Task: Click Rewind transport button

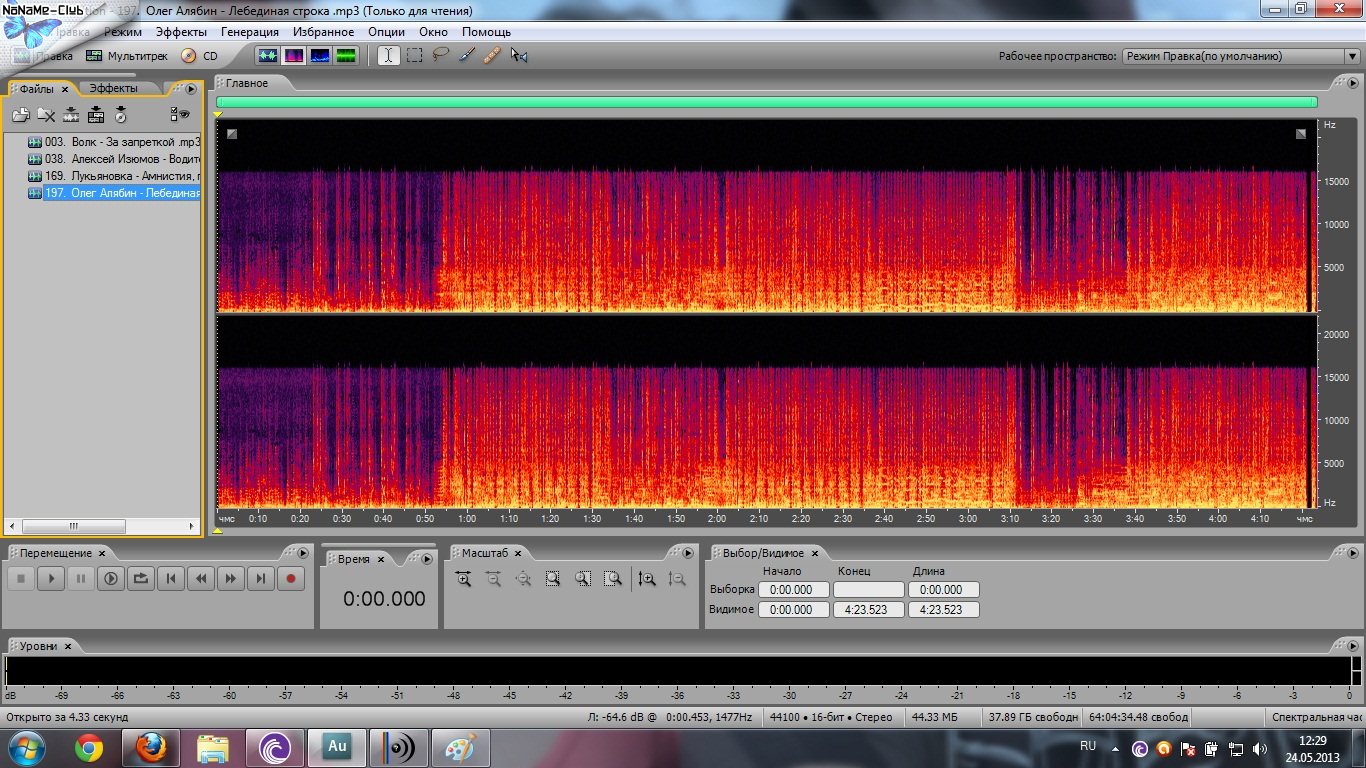Action: click(201, 578)
